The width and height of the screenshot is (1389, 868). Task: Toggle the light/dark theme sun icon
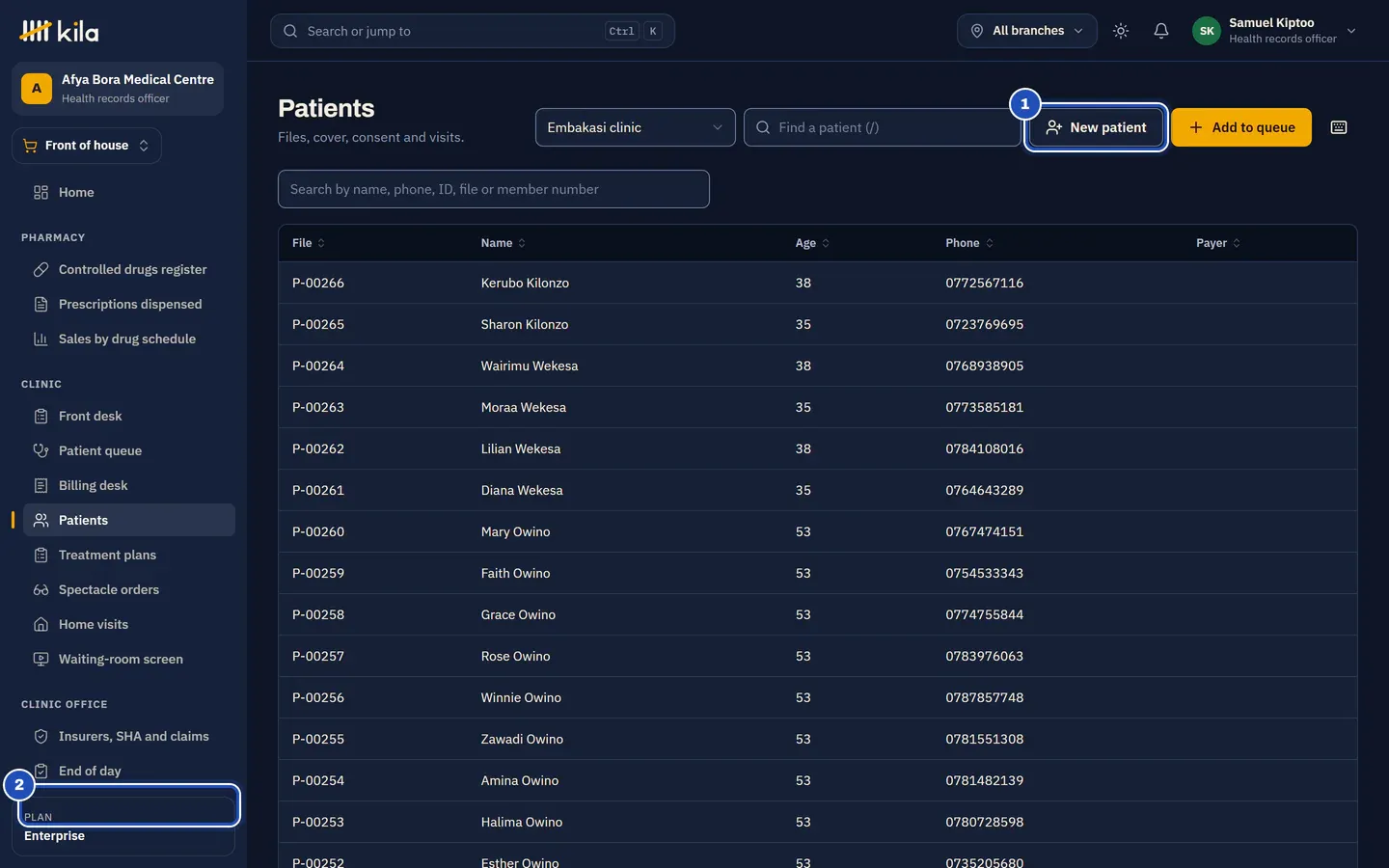[1121, 31]
